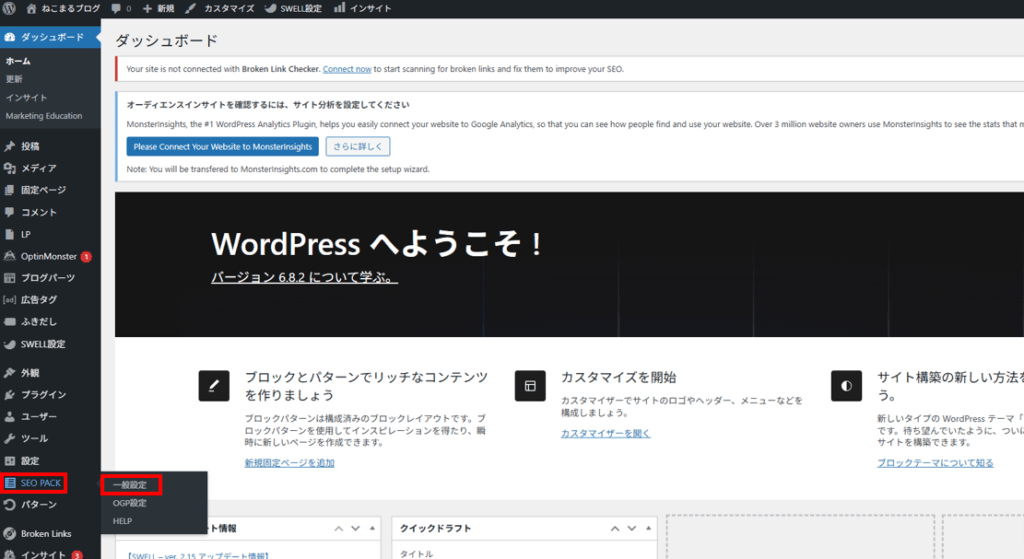The image size is (1024, 559).
Task: Move the left 情報 widget down
Action: coord(355,528)
